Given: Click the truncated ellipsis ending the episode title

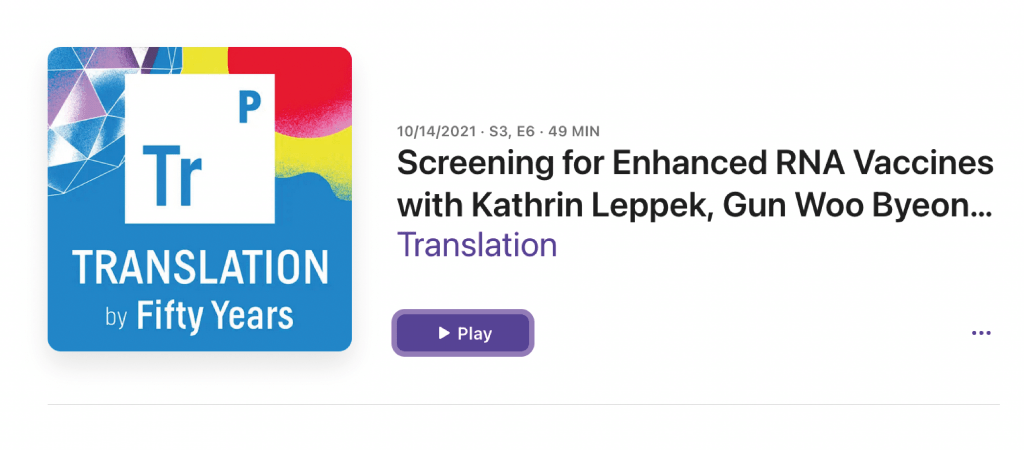Looking at the screenshot, I should [982, 208].
